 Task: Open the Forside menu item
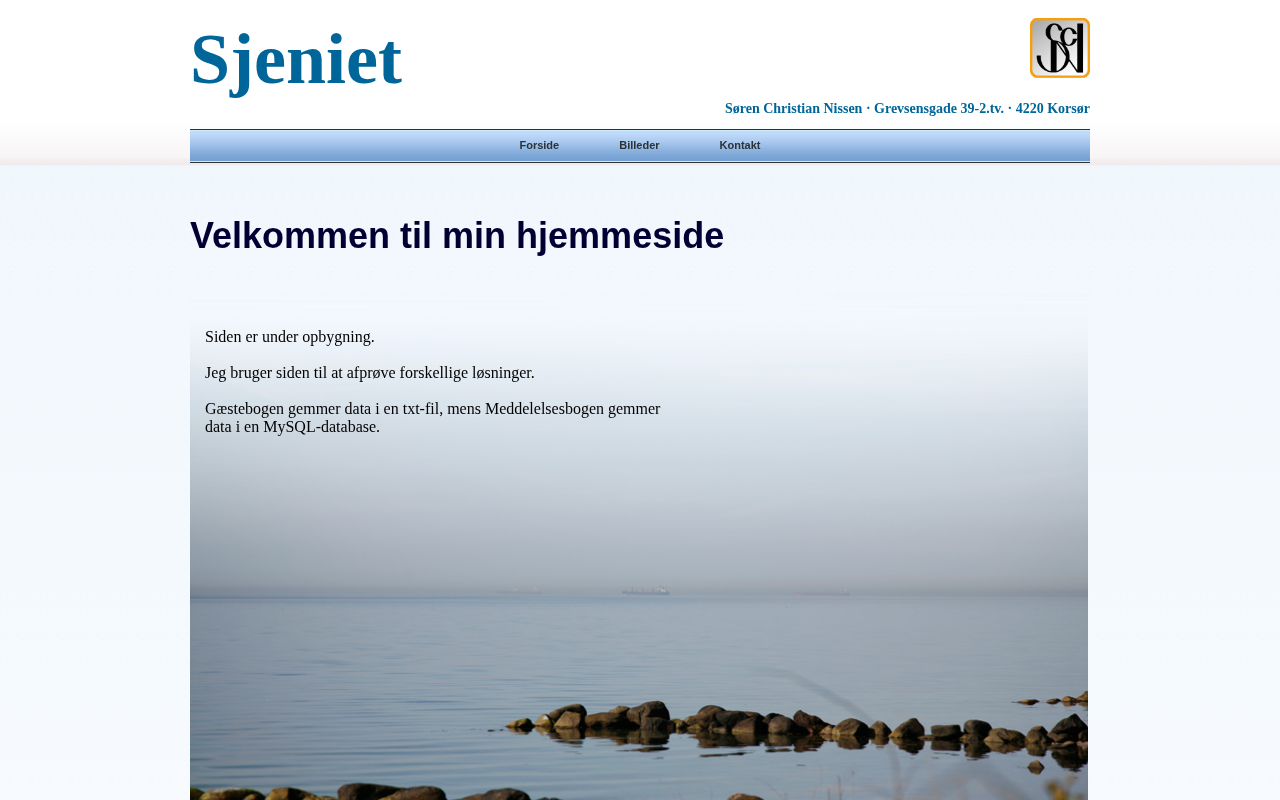click(539, 145)
